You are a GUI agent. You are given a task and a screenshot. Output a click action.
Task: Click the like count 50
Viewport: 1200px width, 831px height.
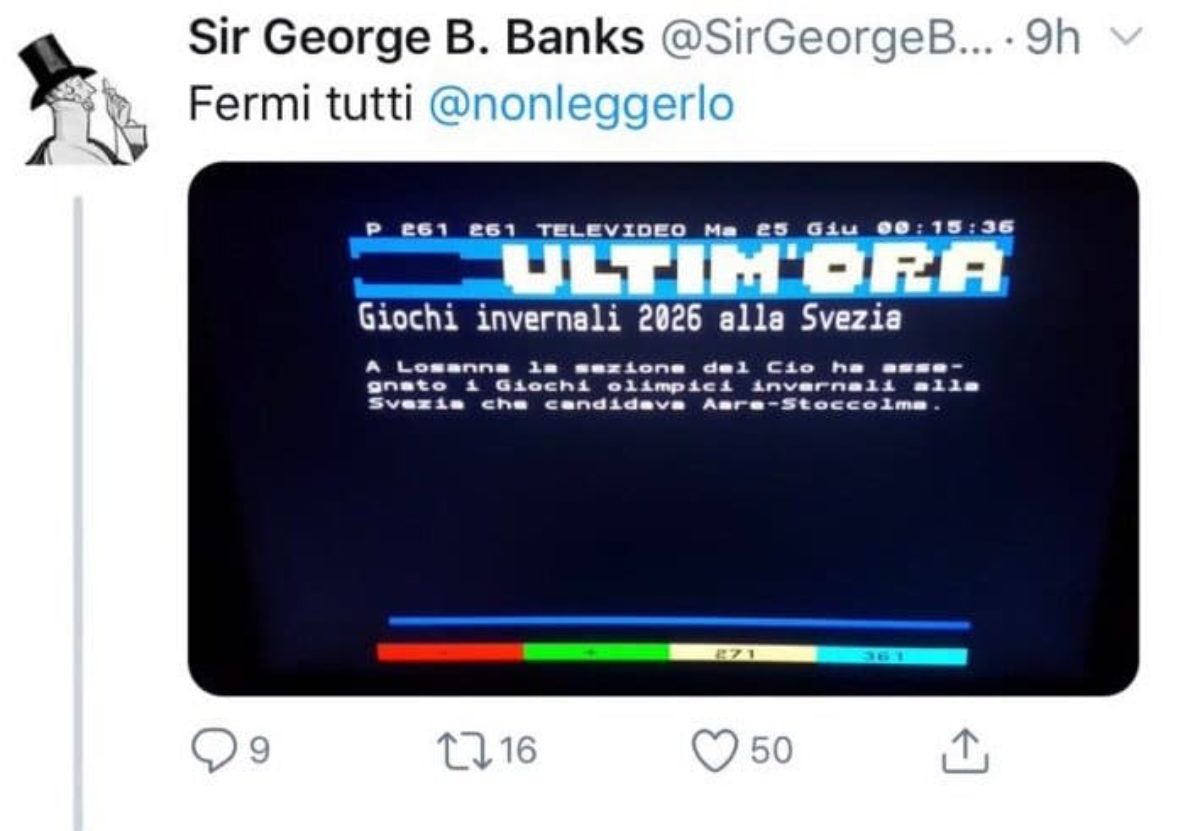tap(770, 750)
